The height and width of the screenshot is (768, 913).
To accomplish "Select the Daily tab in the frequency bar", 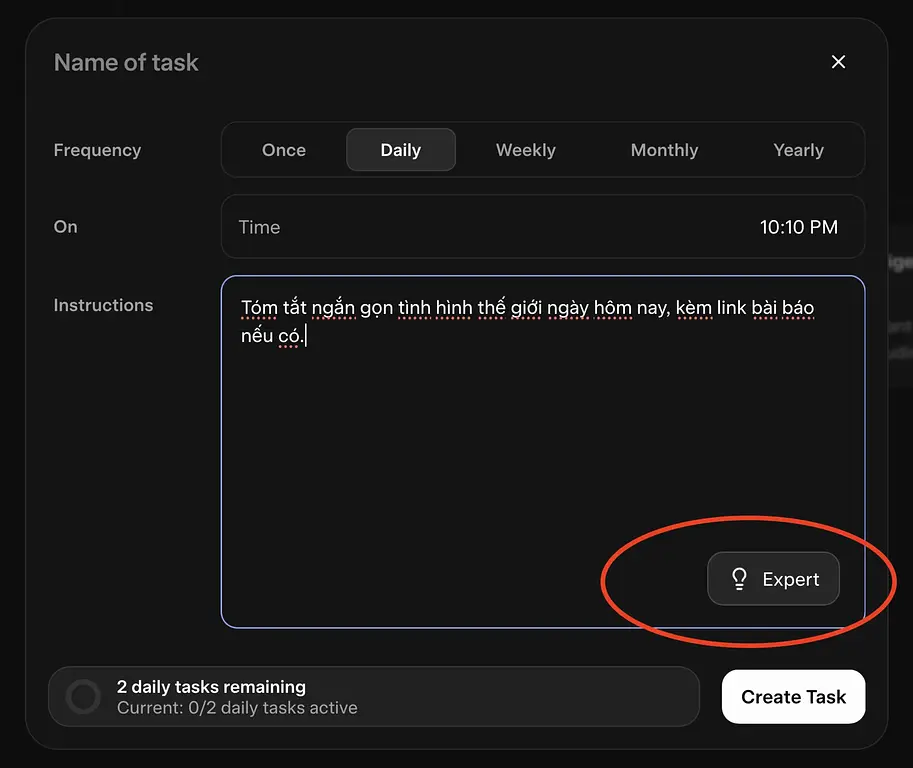I will point(400,149).
